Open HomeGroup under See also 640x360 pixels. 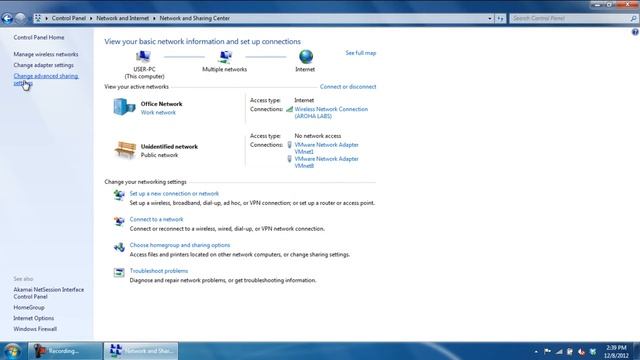click(x=29, y=307)
